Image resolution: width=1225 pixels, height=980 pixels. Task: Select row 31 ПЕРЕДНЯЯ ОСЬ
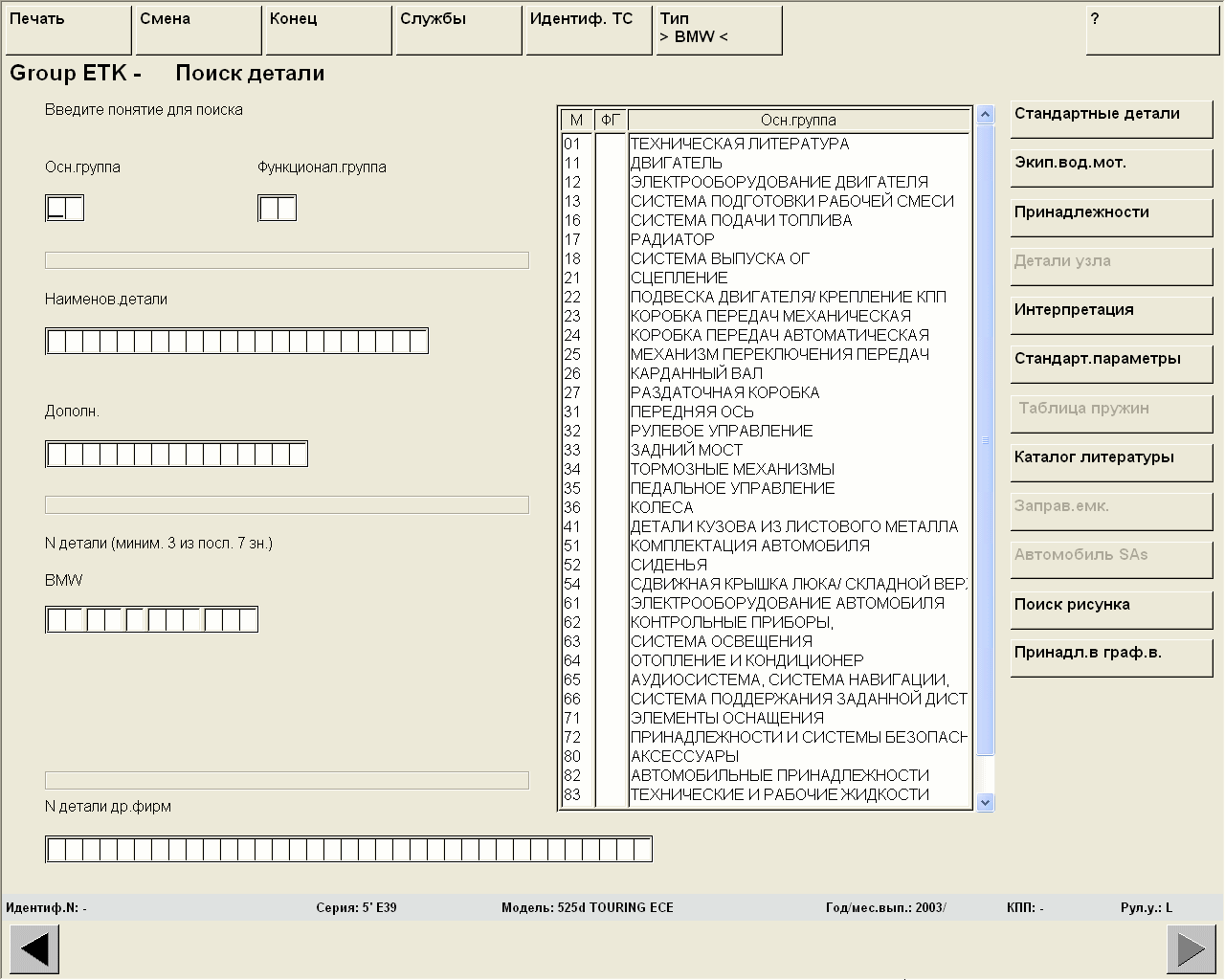[x=765, y=412]
